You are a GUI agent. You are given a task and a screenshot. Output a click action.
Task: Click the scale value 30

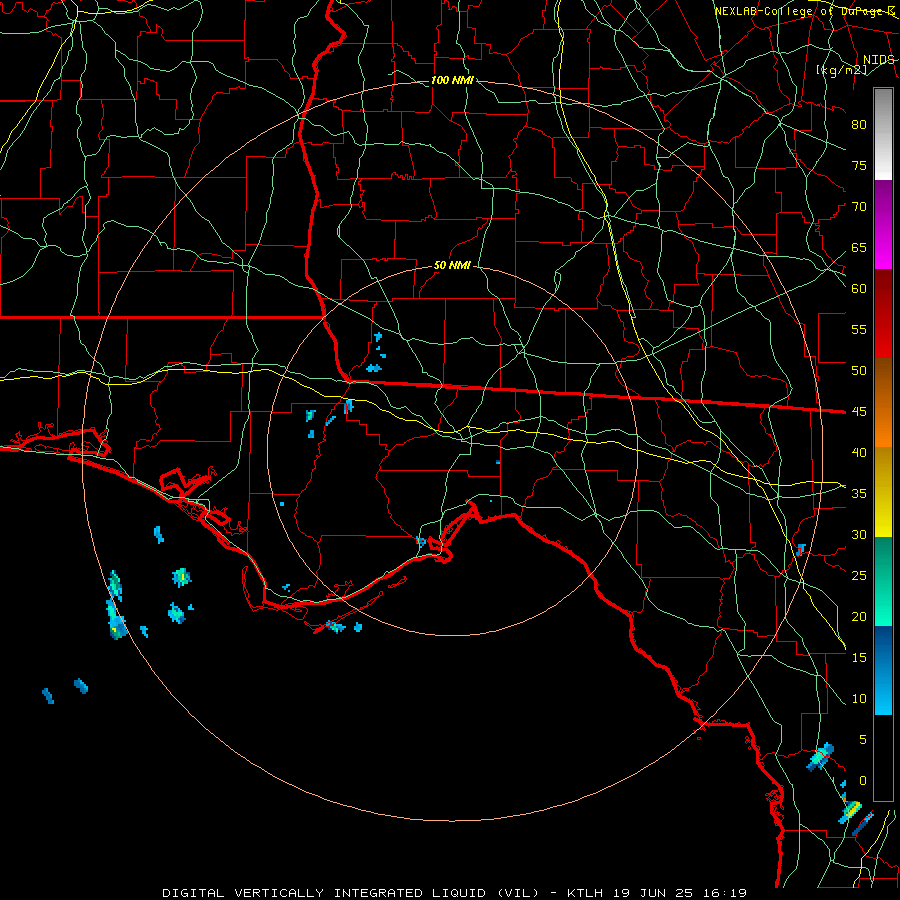[859, 535]
